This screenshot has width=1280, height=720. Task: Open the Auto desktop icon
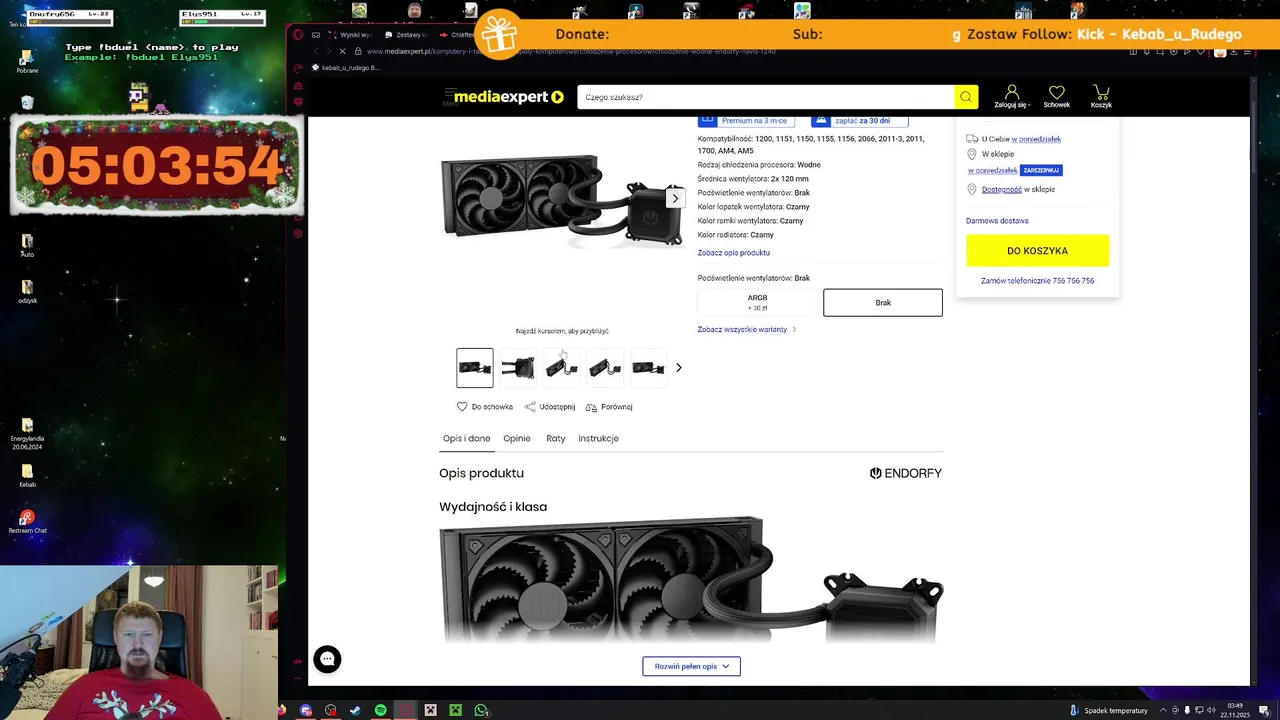[27, 245]
